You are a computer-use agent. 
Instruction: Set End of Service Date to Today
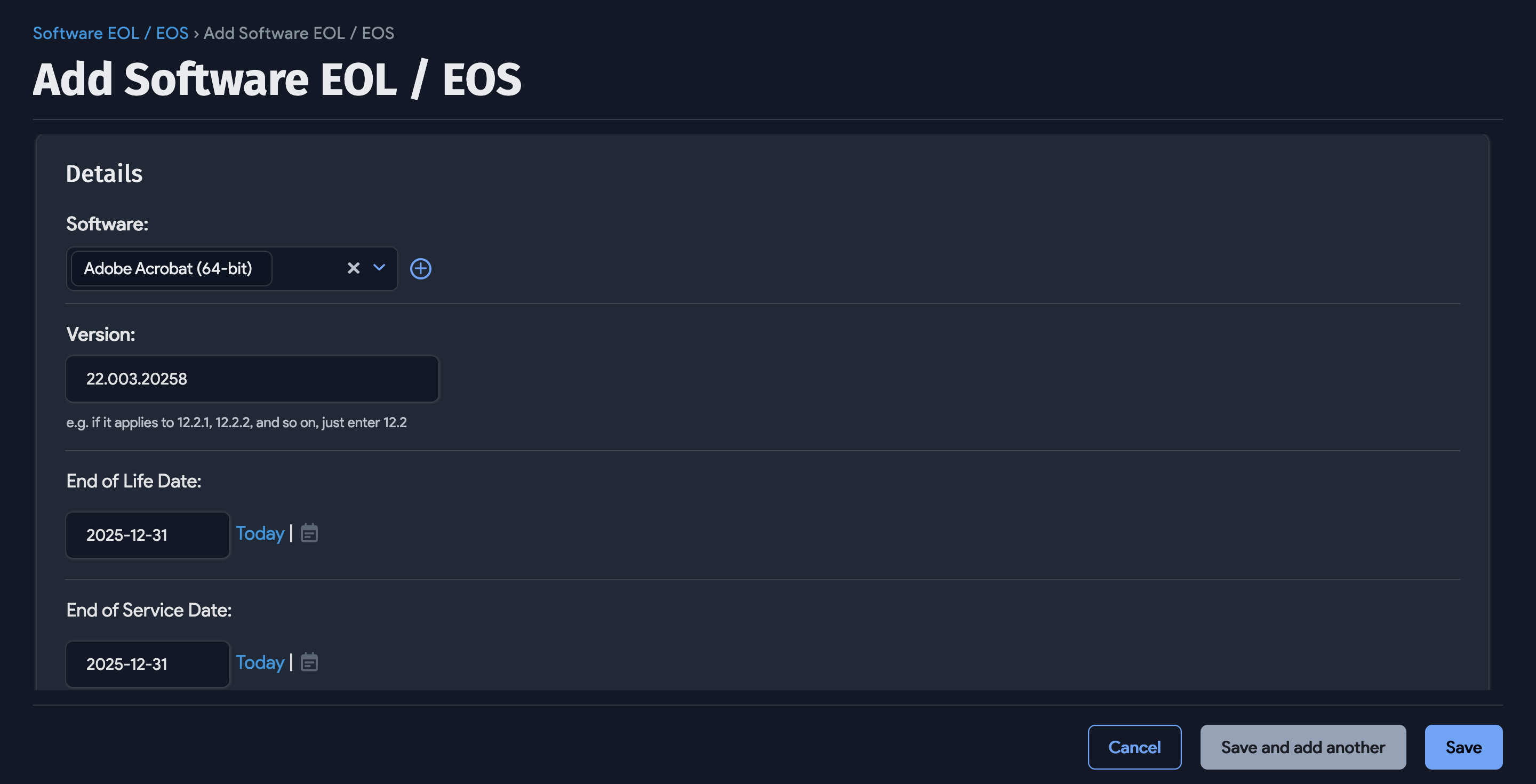[260, 662]
